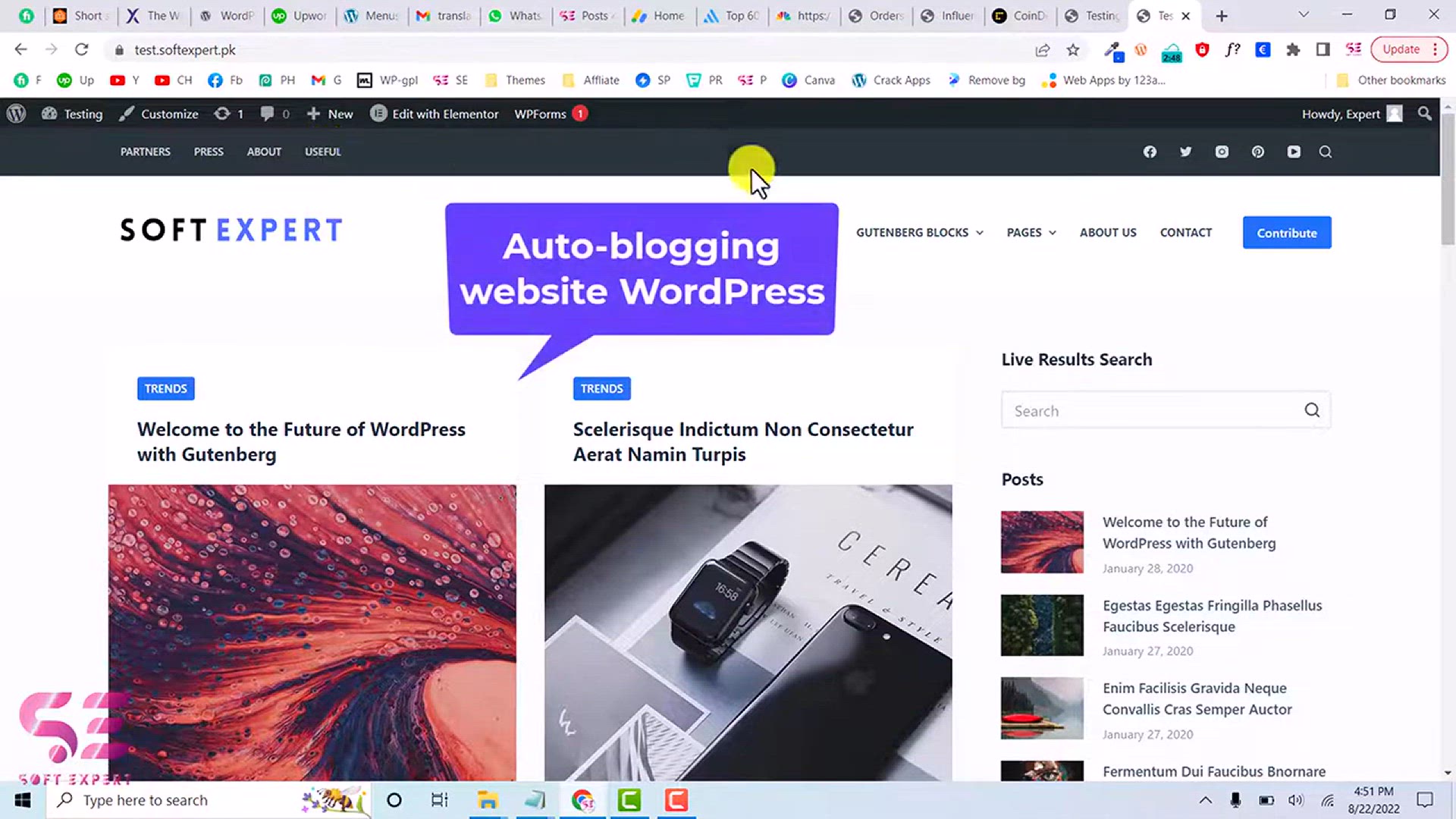Expand the Pages dropdown menu
Screen dimensions: 1456x819
tap(1031, 233)
